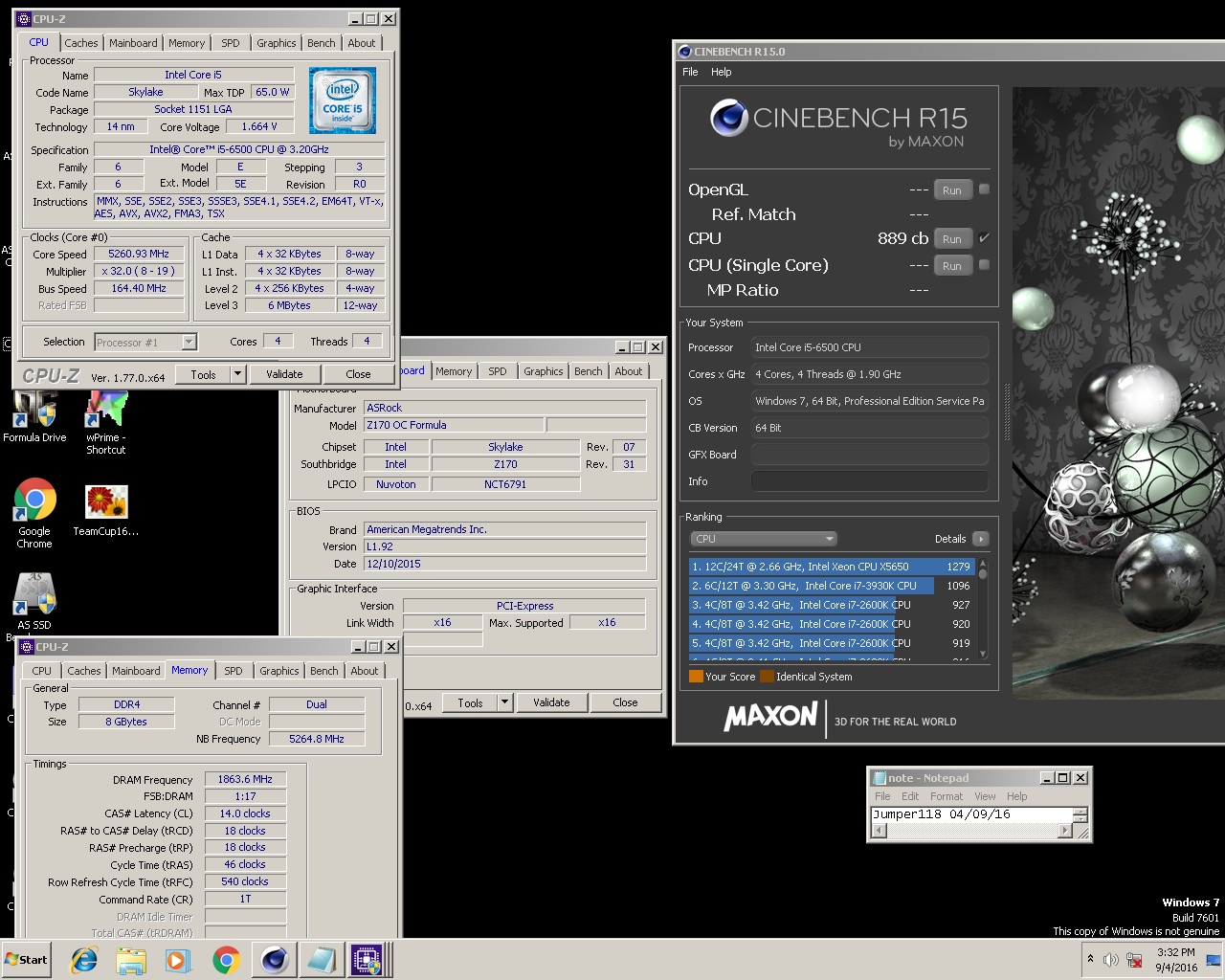1225x980 pixels.
Task: Click the Info field in Cinebench
Action: point(869,481)
